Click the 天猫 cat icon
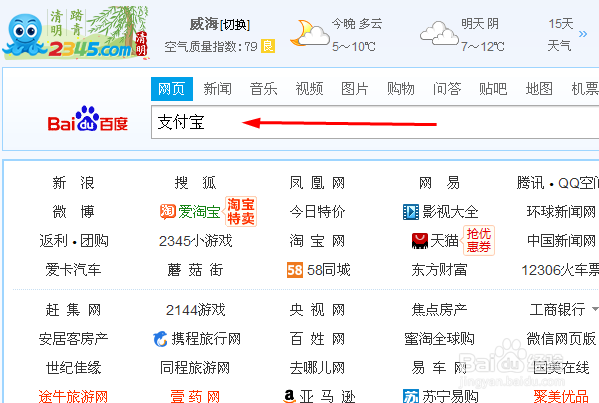 (x=419, y=241)
